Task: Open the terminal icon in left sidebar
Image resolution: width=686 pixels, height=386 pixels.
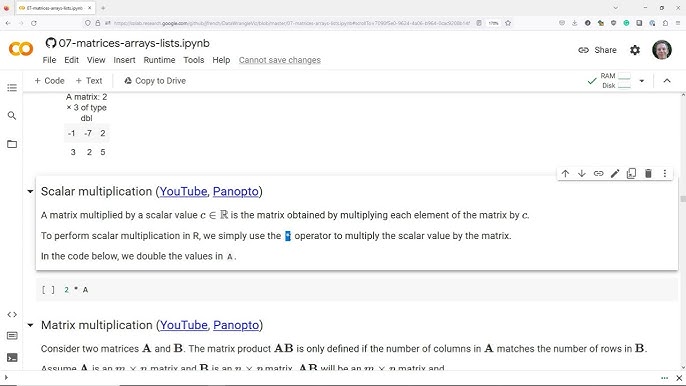Action: pos(12,358)
